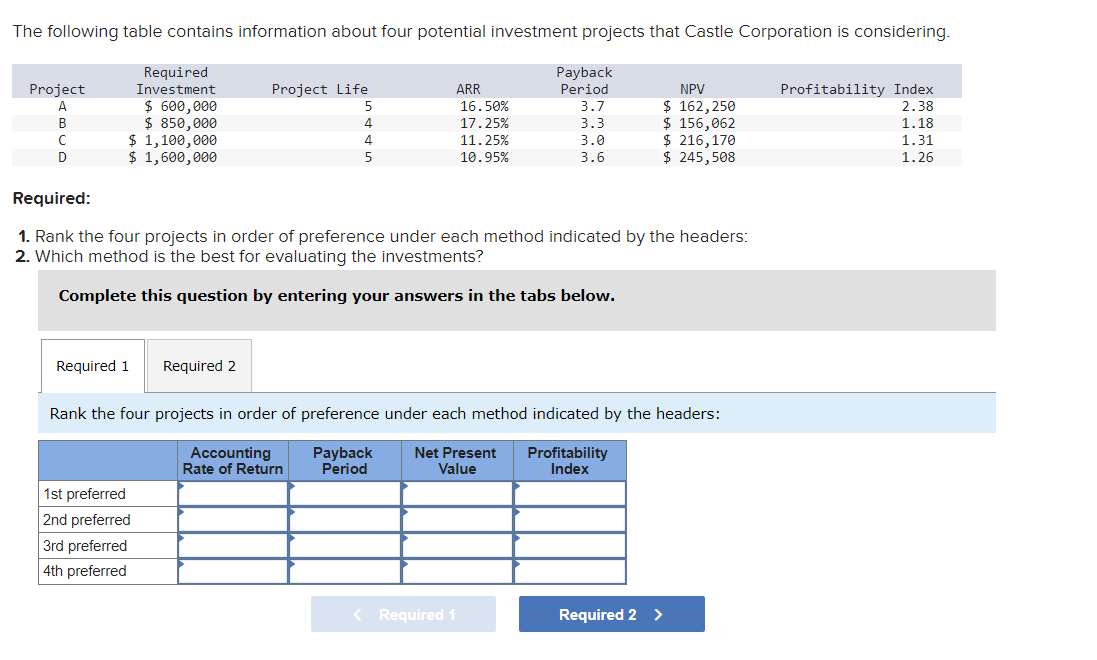Click the ARR value '16.50%'

click(x=484, y=106)
